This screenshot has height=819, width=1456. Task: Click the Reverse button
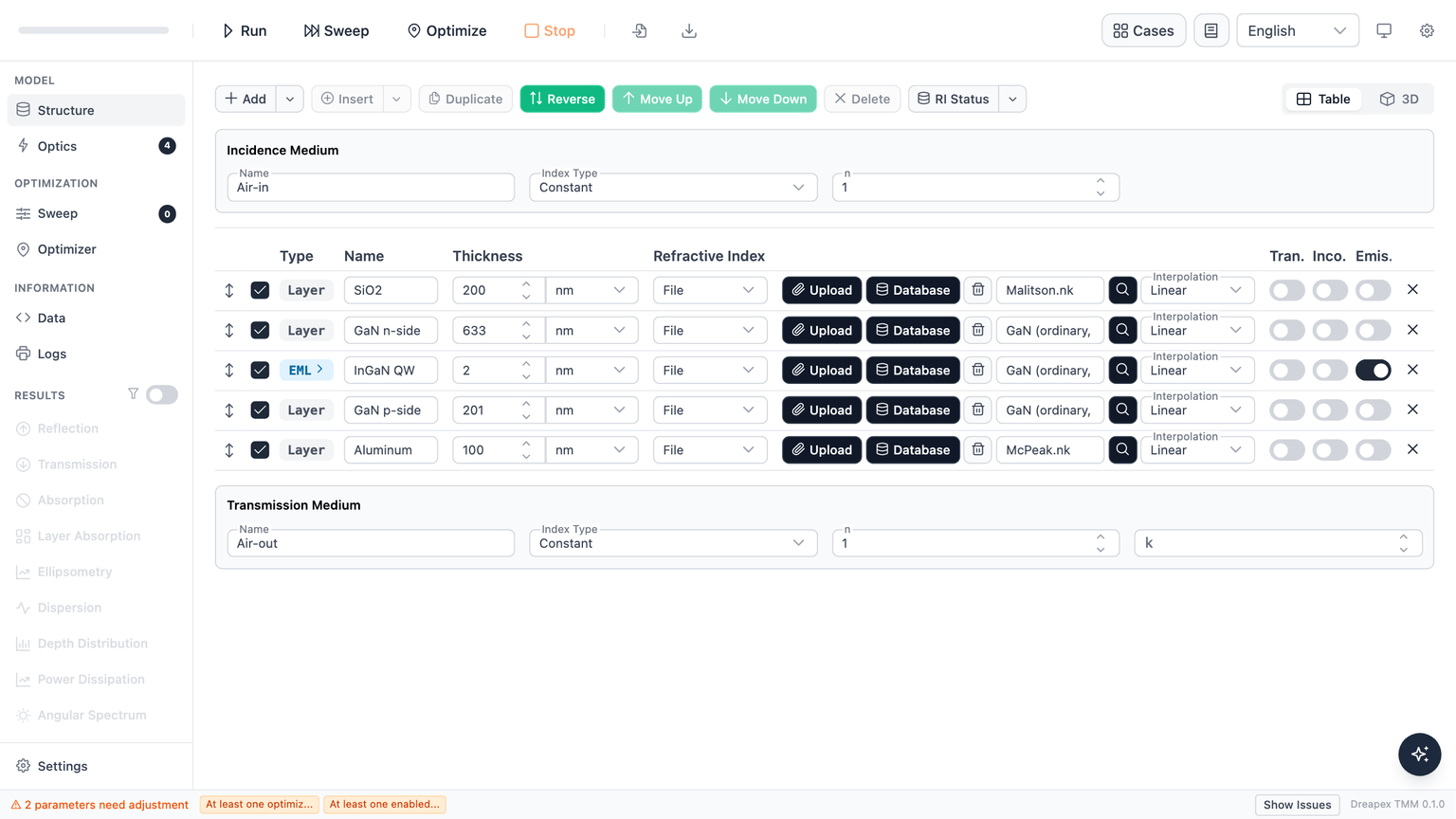pyautogui.click(x=562, y=99)
